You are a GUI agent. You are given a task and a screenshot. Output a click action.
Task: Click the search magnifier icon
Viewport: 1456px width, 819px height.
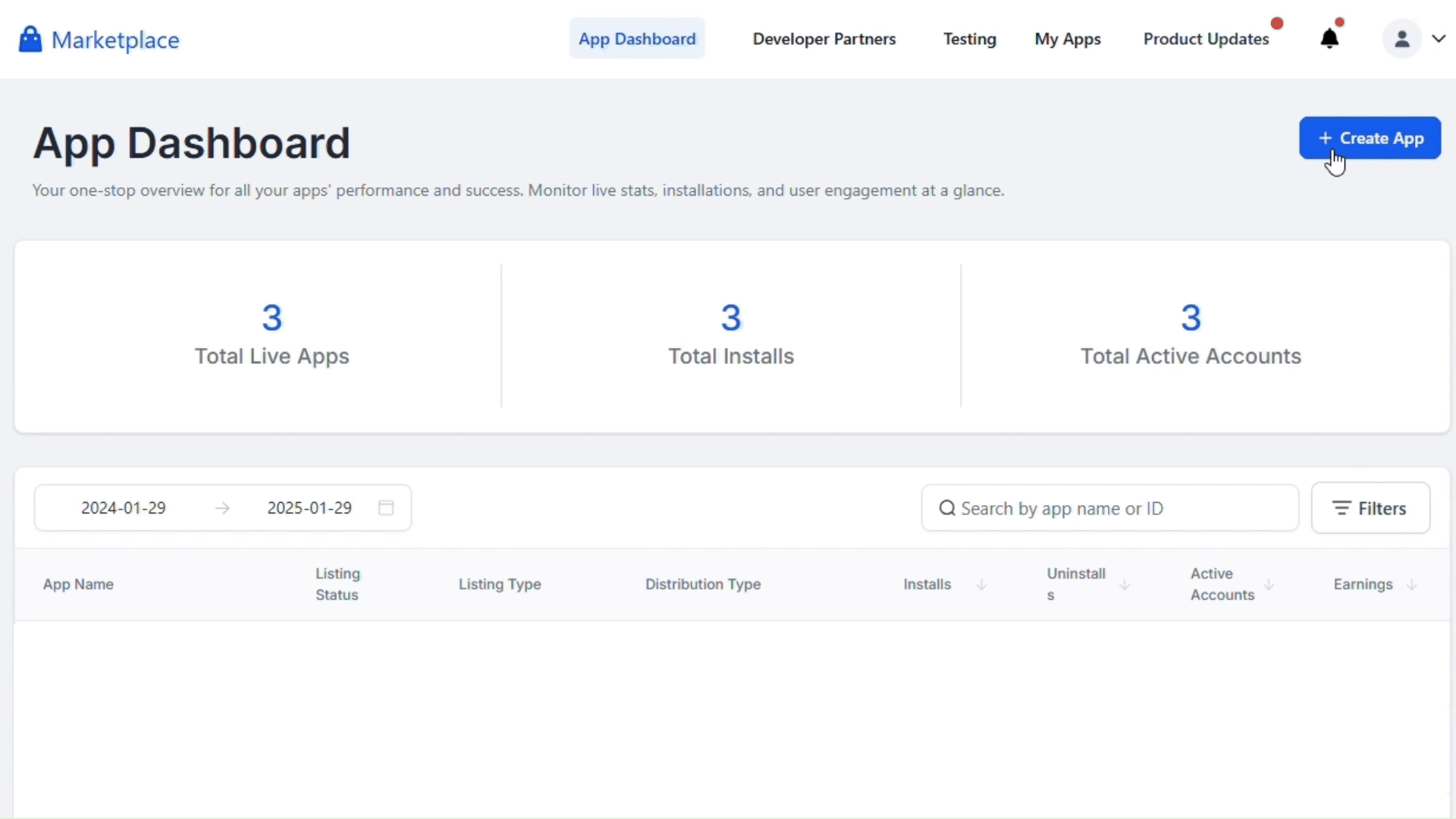click(947, 508)
